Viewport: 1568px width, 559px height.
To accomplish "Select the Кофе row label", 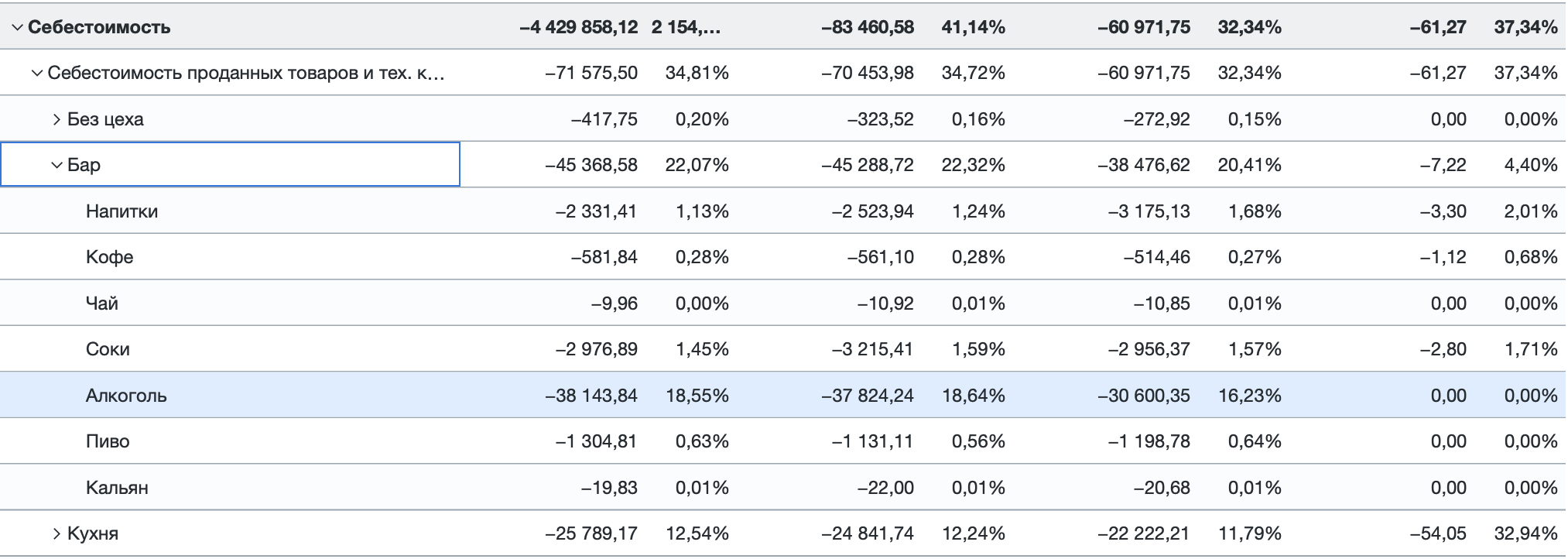I will click(109, 257).
